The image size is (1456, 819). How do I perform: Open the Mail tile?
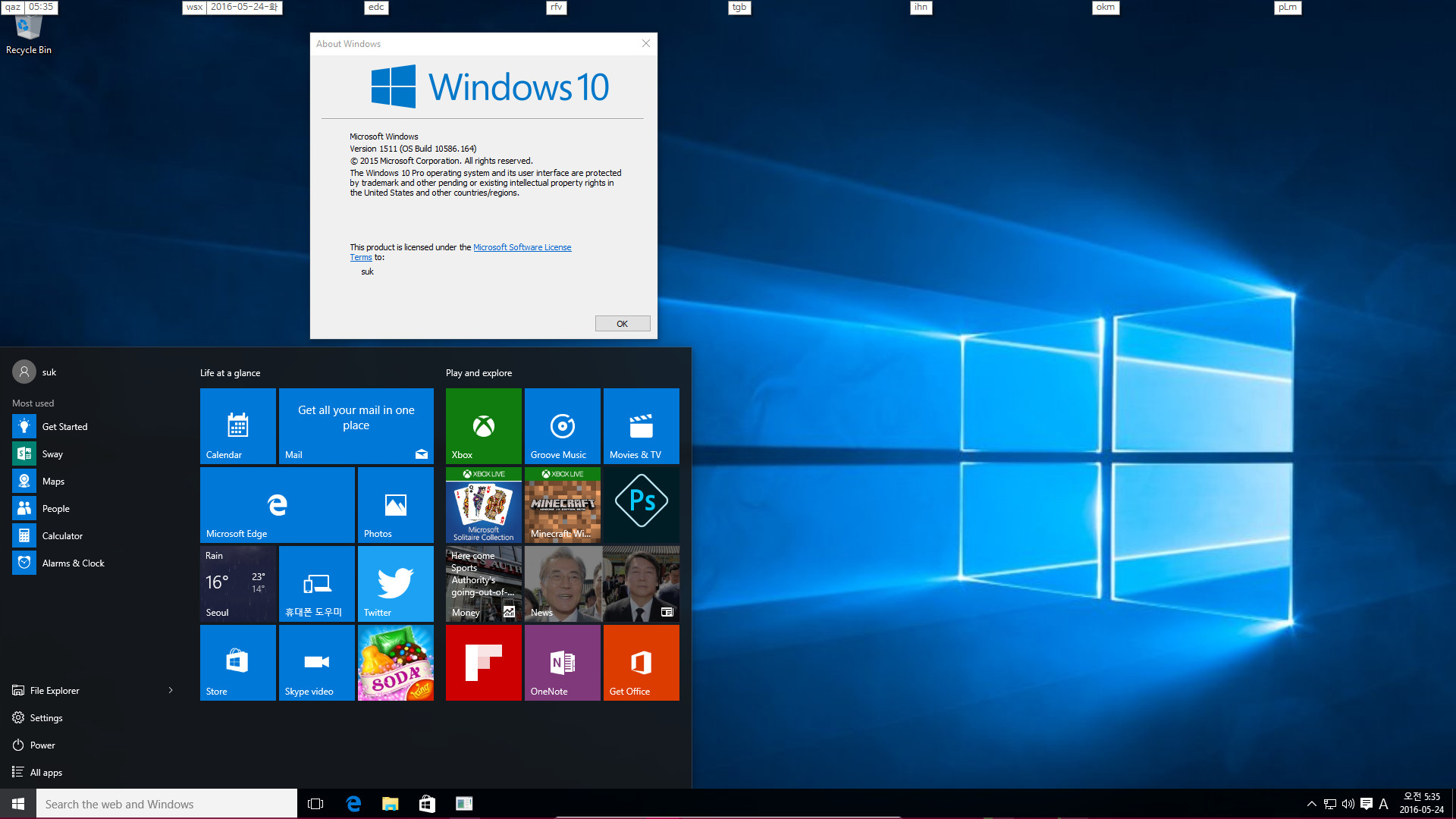pos(356,426)
